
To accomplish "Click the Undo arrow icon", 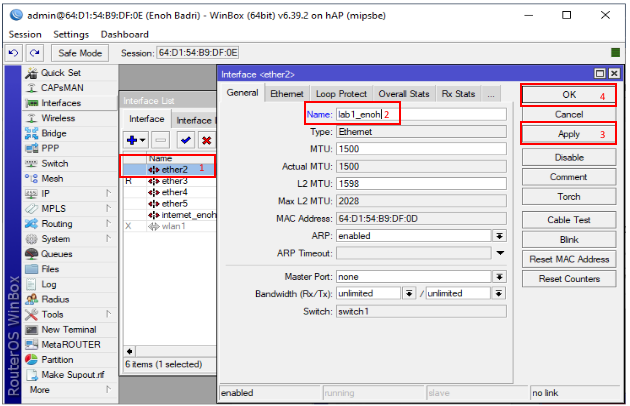I will click(13, 53).
